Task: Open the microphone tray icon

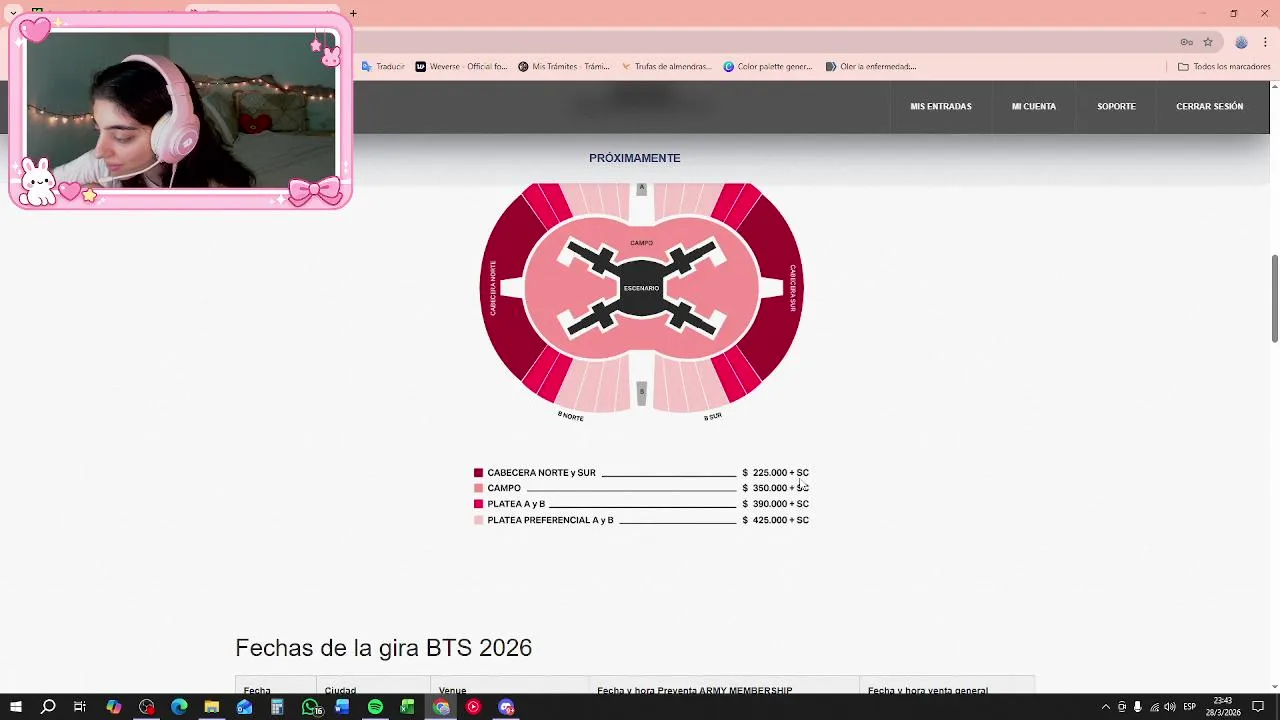Action: (x=1138, y=707)
